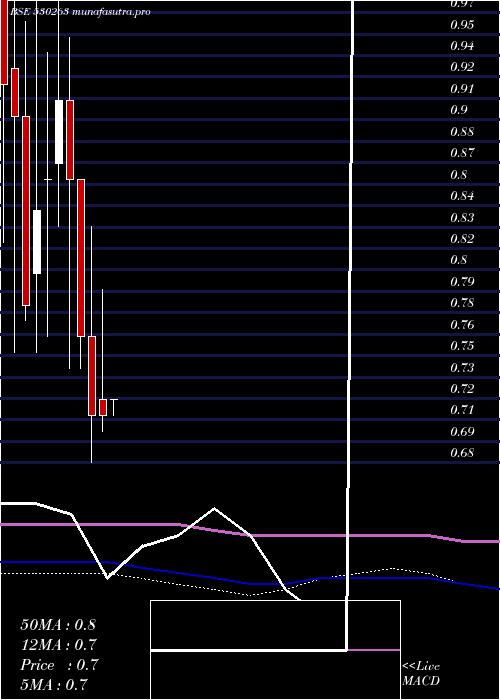Pick the 0.75 price axis label
Screen dimensions: 500x700
pyautogui.click(x=462, y=346)
